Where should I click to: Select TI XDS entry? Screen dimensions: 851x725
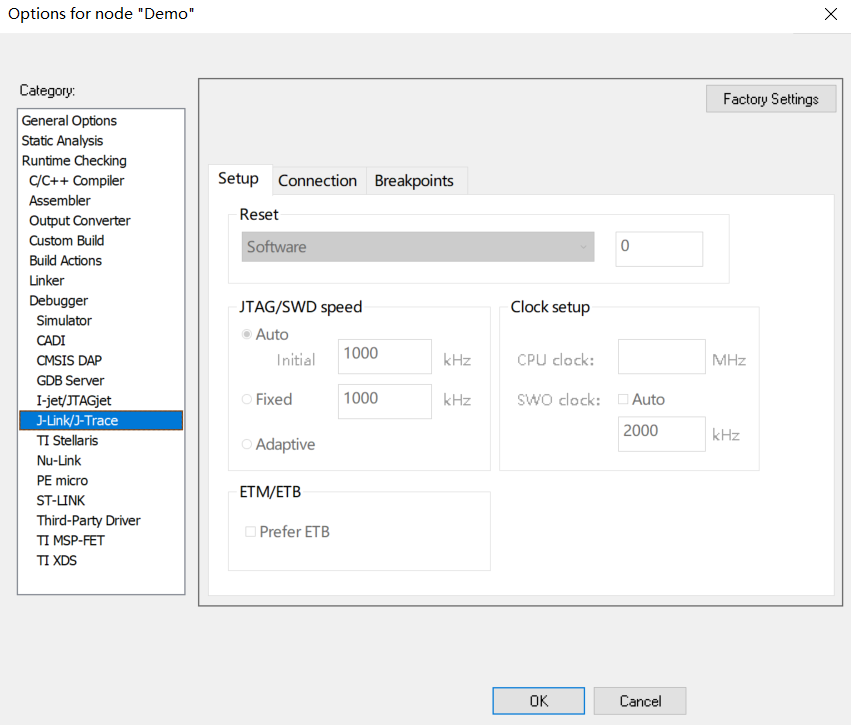pos(56,561)
